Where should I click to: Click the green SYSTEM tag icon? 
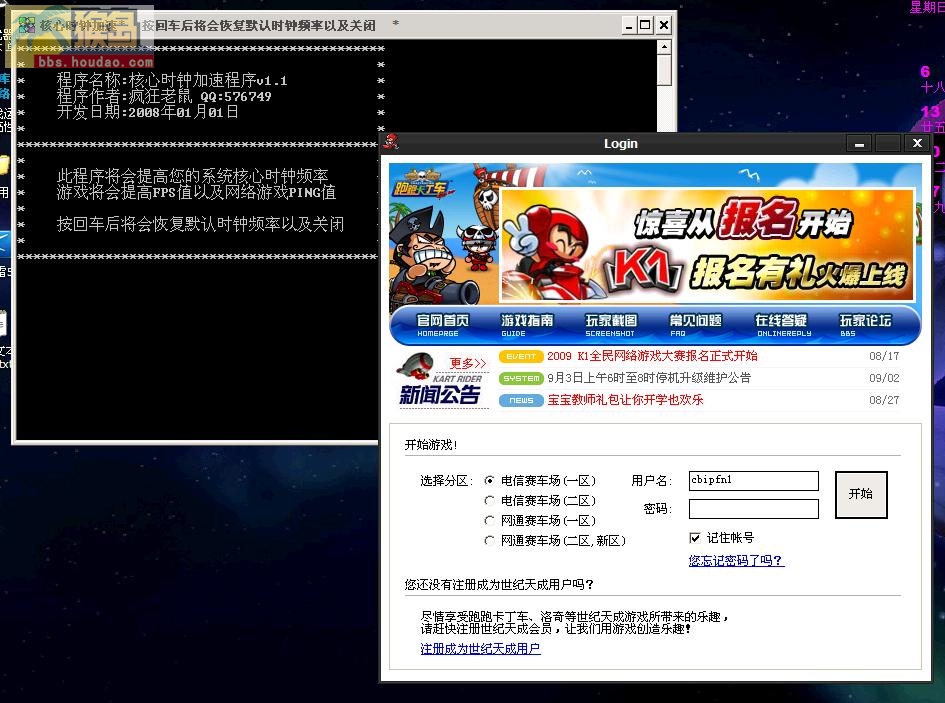(521, 379)
